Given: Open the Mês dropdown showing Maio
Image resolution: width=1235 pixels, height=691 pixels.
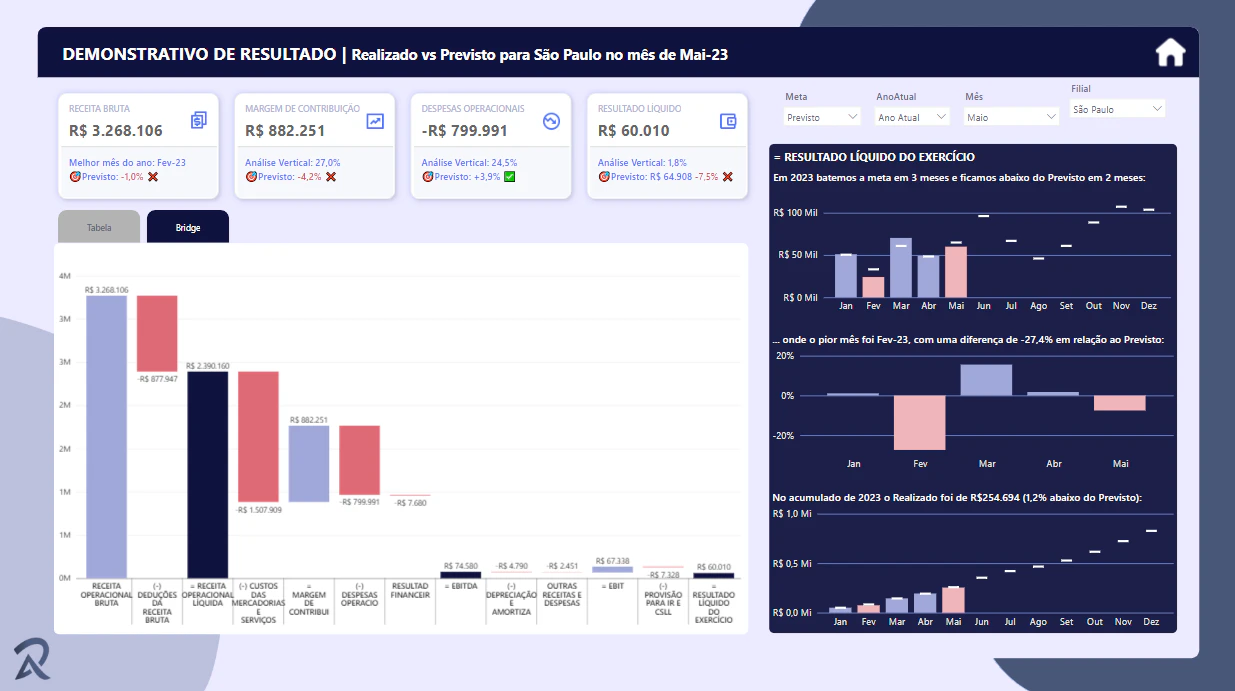Looking at the screenshot, I should 1011,117.
